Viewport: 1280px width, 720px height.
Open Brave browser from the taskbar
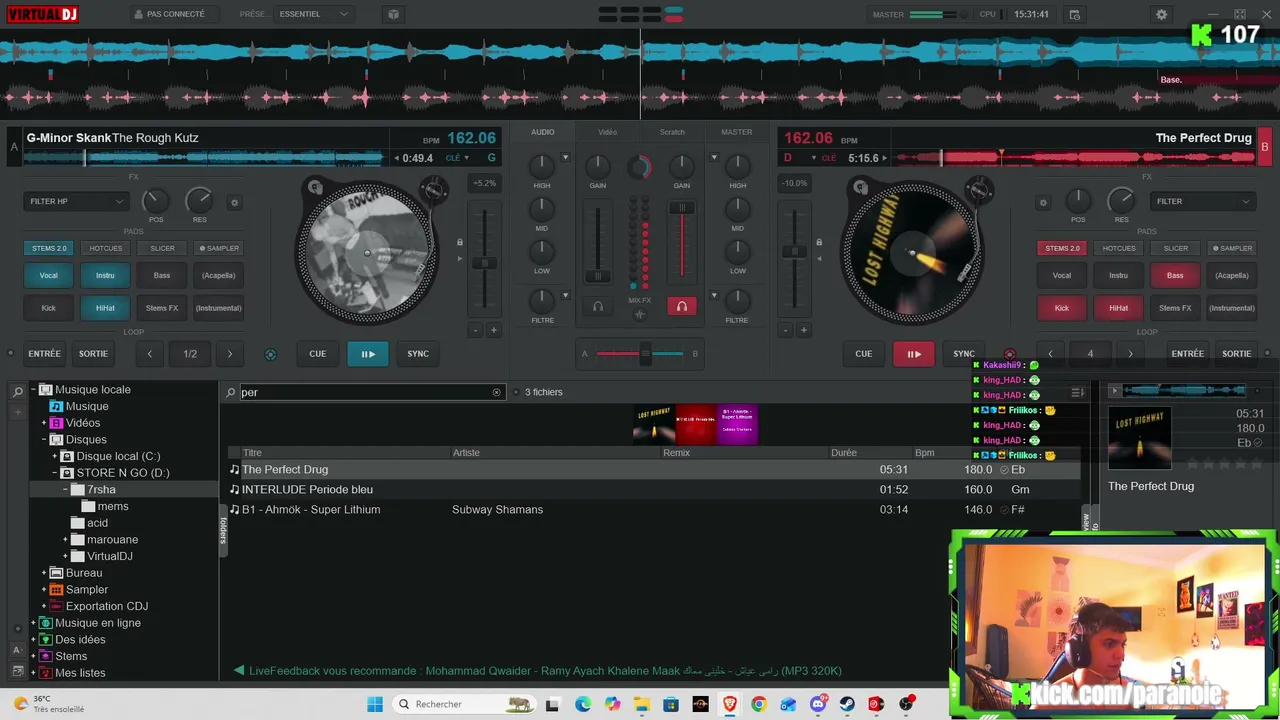(x=729, y=704)
